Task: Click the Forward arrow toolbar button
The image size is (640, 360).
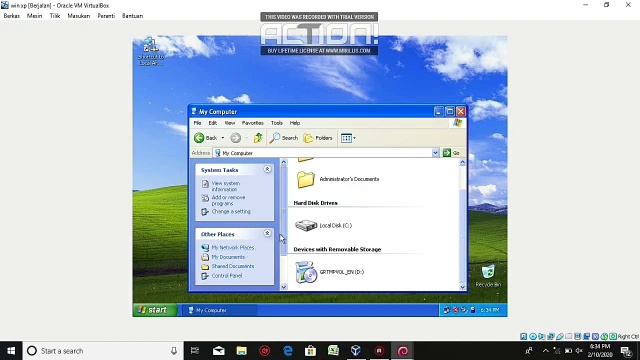Action: pos(236,138)
